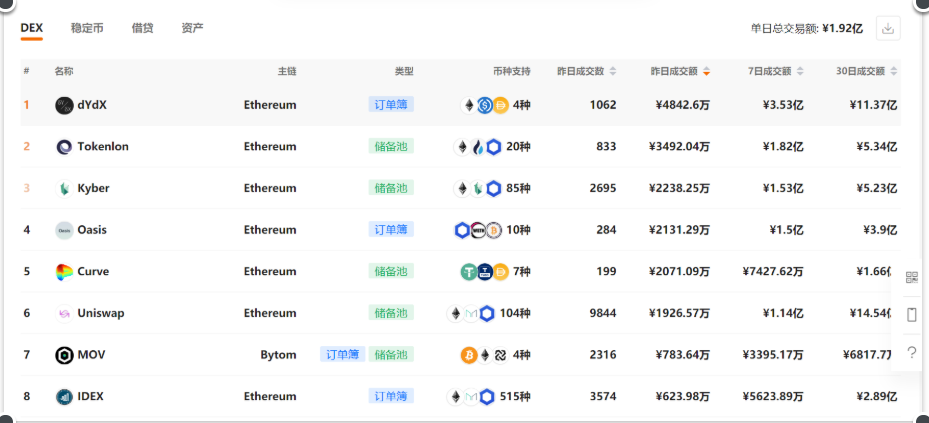Click the Bytom chain cell
The height and width of the screenshot is (423, 929).
(x=278, y=355)
